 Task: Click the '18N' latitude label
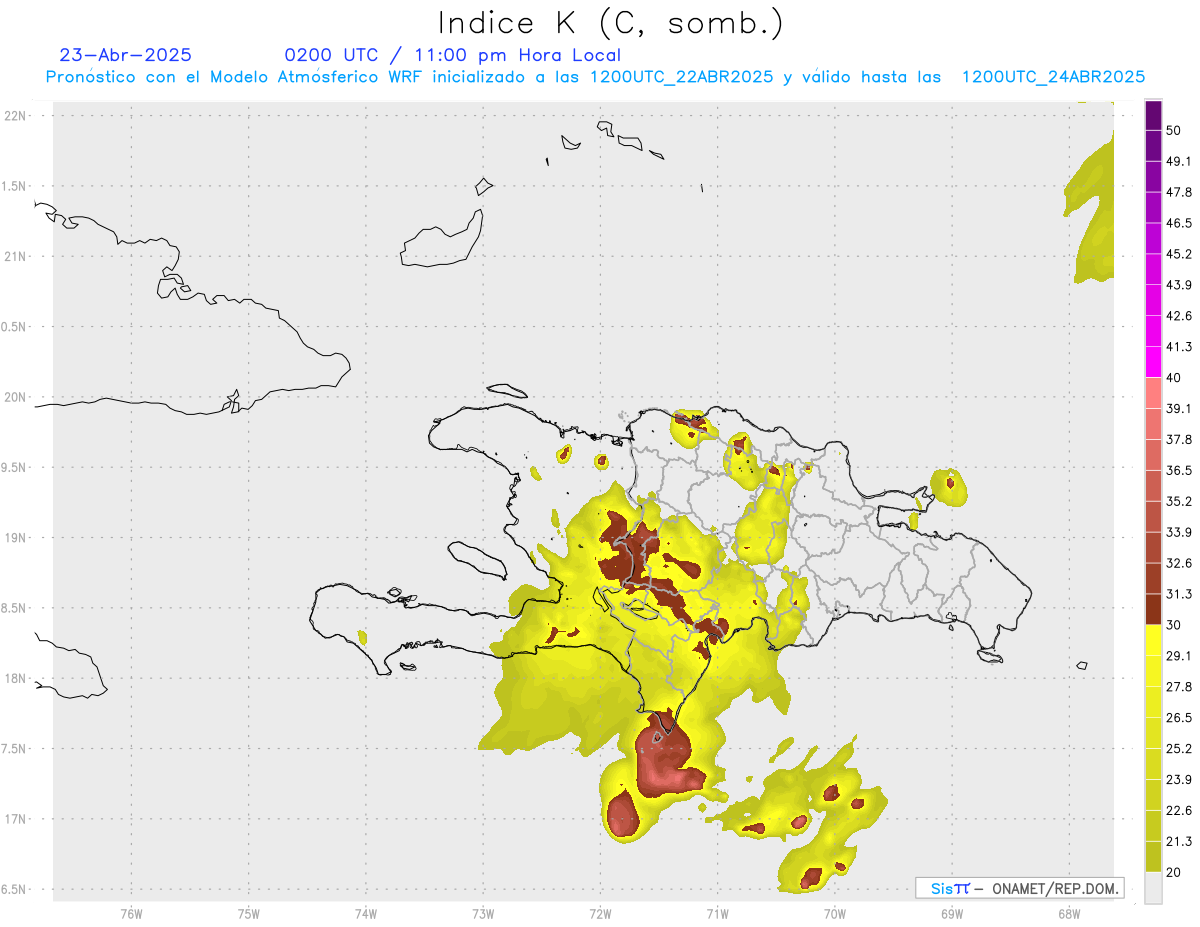17,678
